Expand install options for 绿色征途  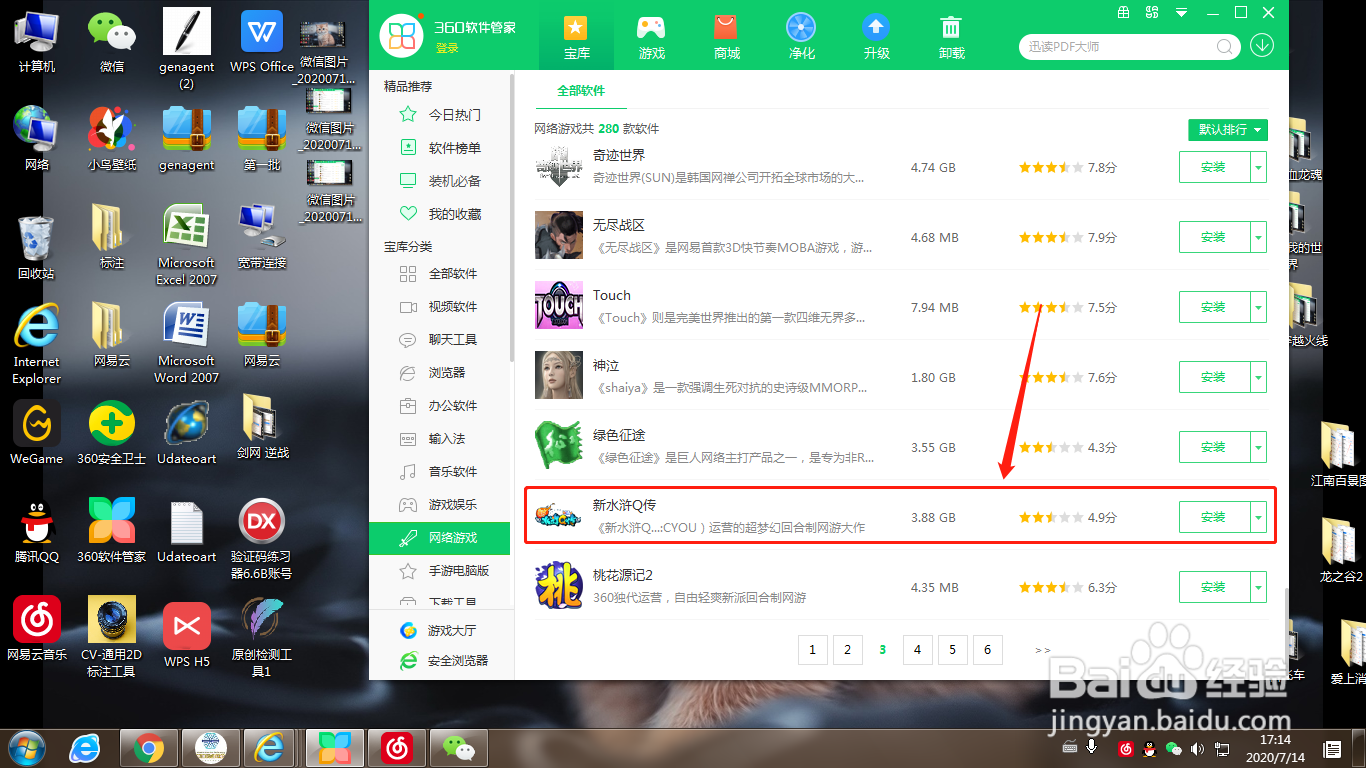(x=1259, y=447)
